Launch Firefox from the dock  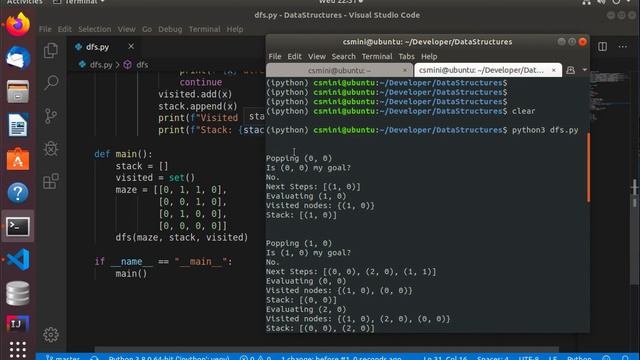(x=18, y=24)
